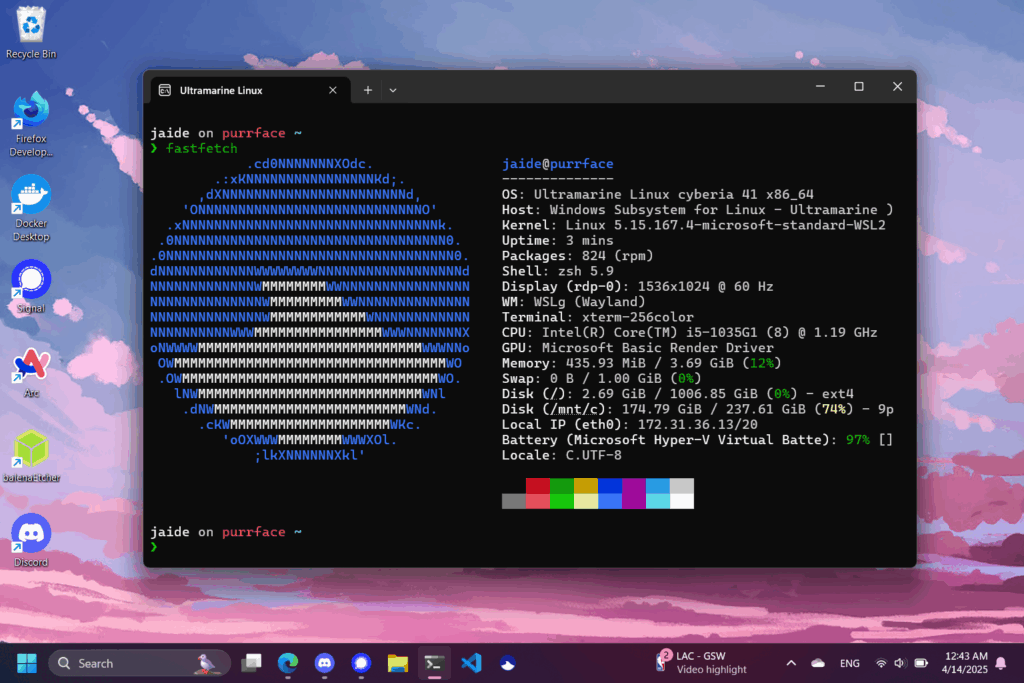Click the Local IP (eth0) address line
The height and width of the screenshot is (683, 1024).
tap(630, 425)
